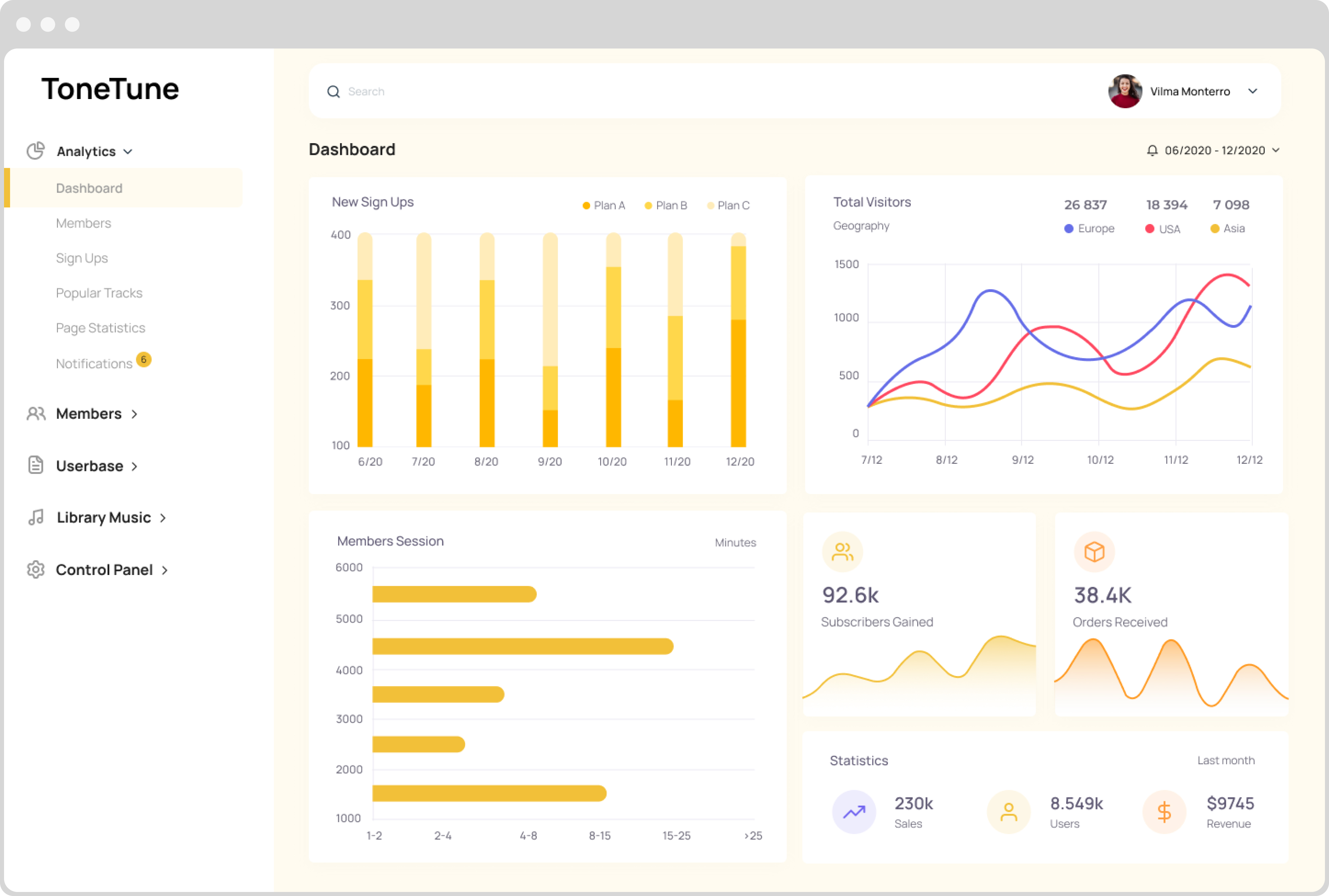Toggle the USA series legend dot
Screen dimensions: 1329x896
pos(1149,229)
